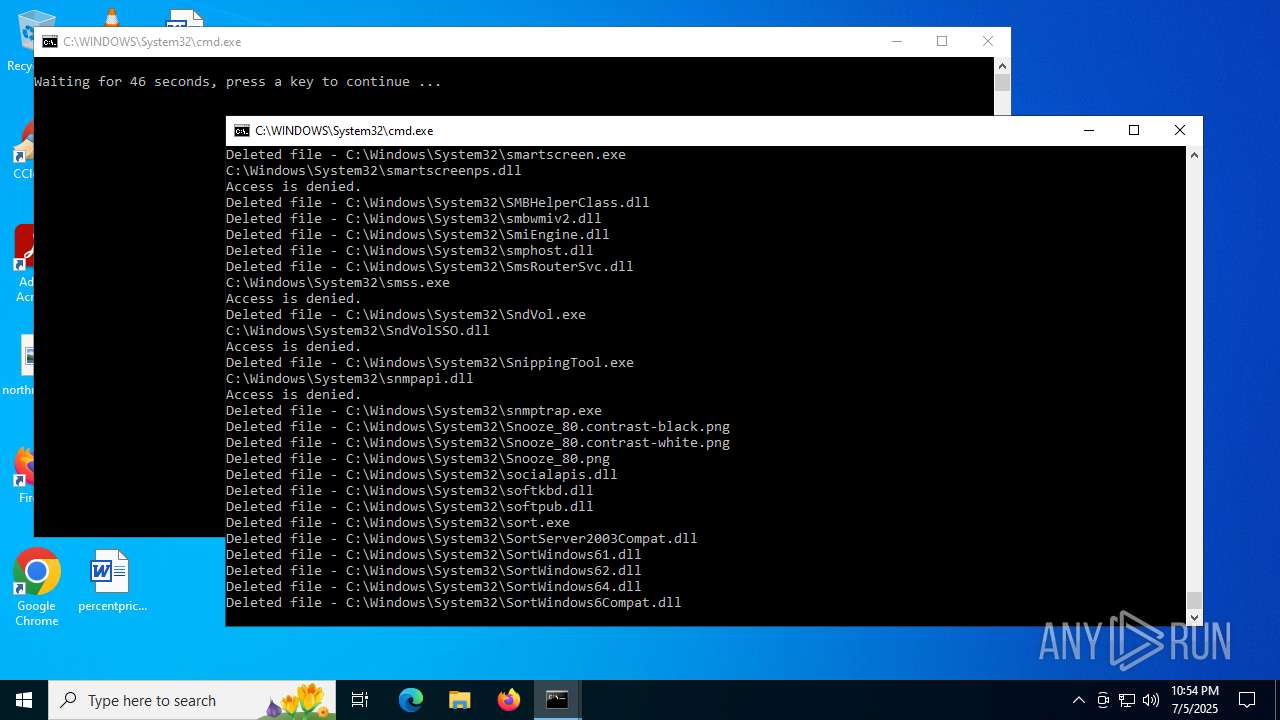1280x720 pixels.
Task: Click the softkbd.dll deleted line
Action: 410,491
